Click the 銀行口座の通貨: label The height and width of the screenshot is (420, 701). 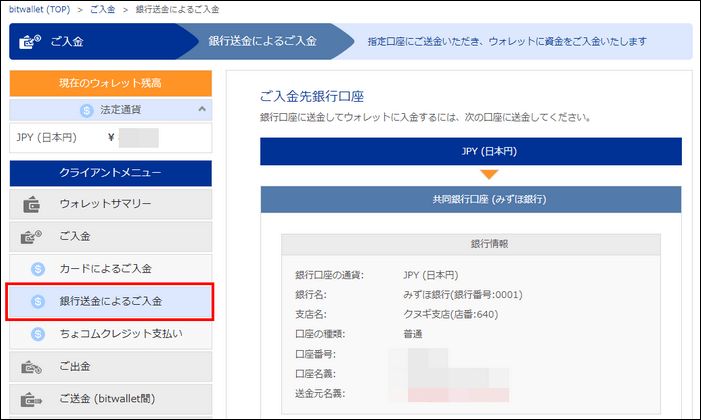[329, 275]
